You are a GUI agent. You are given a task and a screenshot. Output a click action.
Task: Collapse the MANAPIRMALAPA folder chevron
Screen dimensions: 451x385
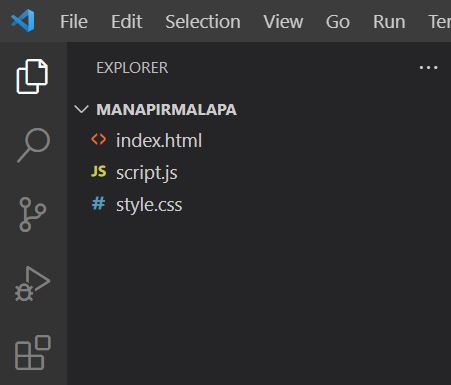coord(81,109)
